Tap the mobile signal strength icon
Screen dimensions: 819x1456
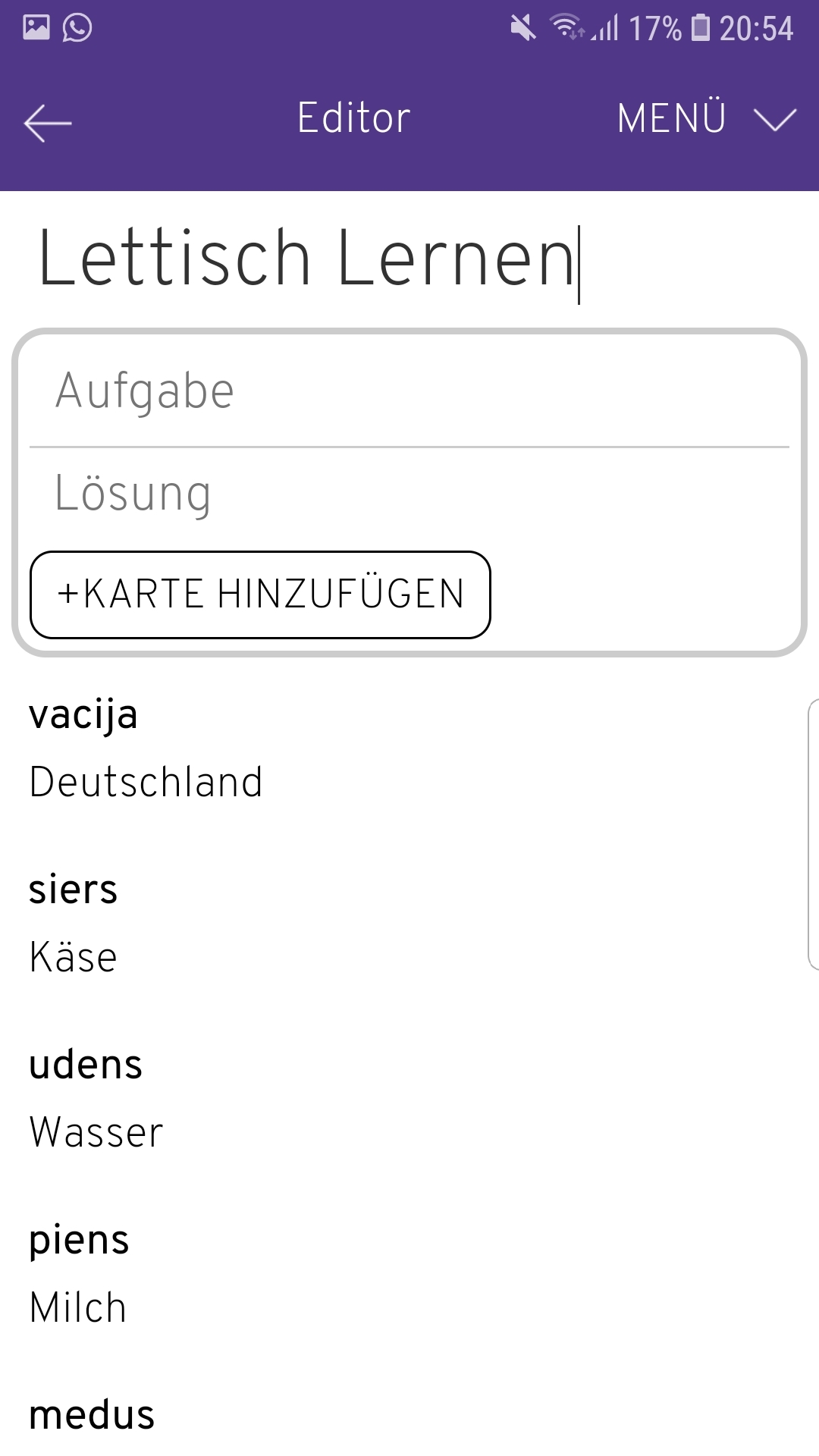[606, 29]
